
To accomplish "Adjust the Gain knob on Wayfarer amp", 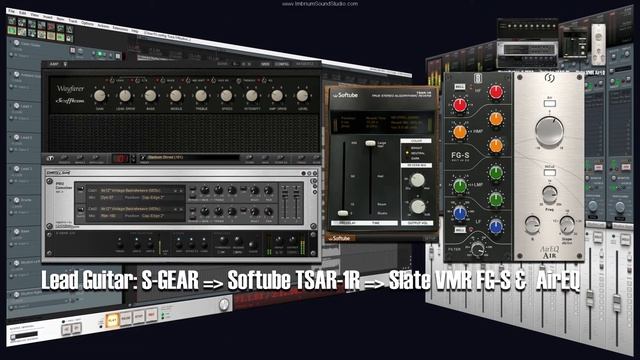I will (100, 96).
